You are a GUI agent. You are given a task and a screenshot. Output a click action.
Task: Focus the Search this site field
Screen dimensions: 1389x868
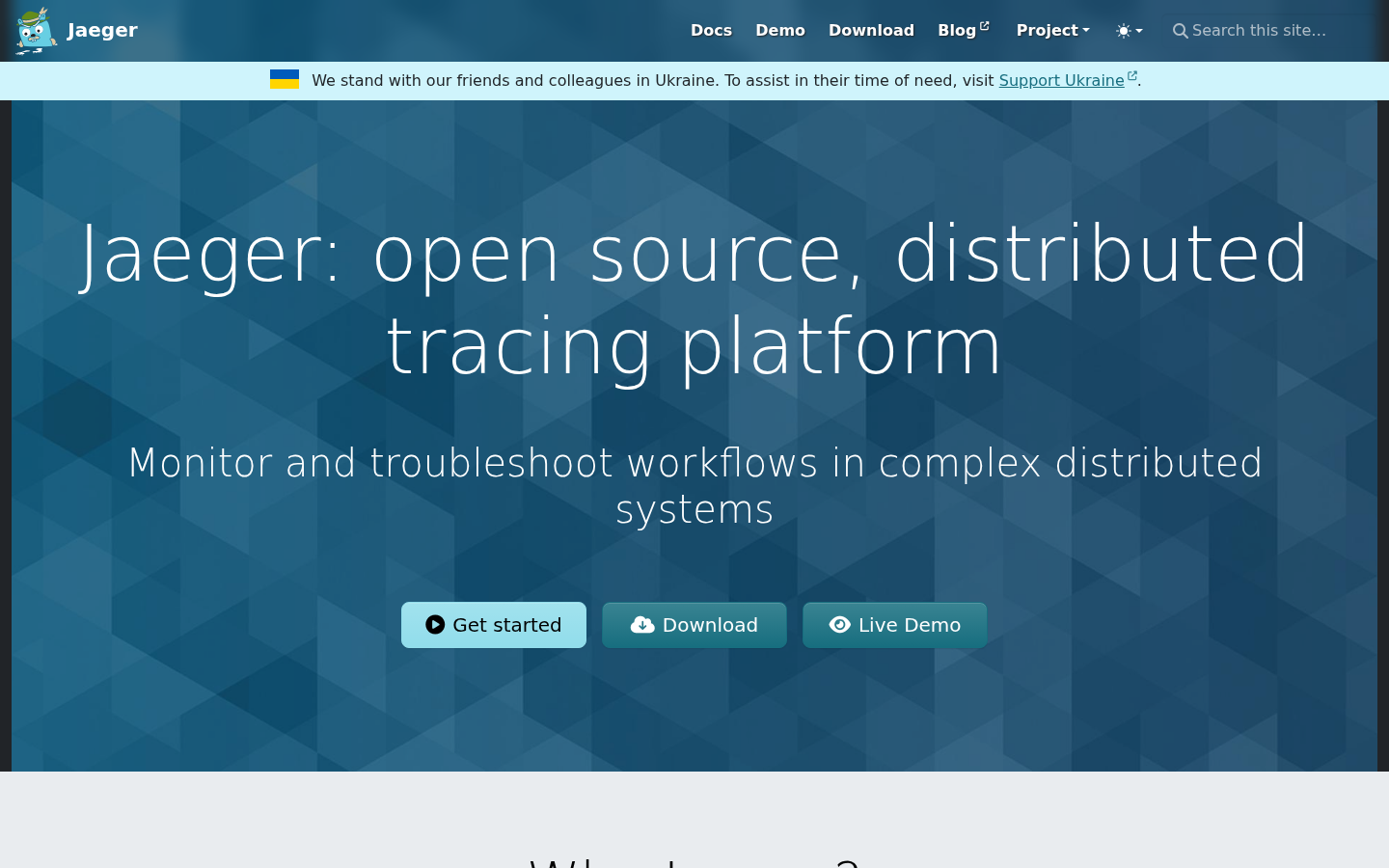click(x=1268, y=31)
